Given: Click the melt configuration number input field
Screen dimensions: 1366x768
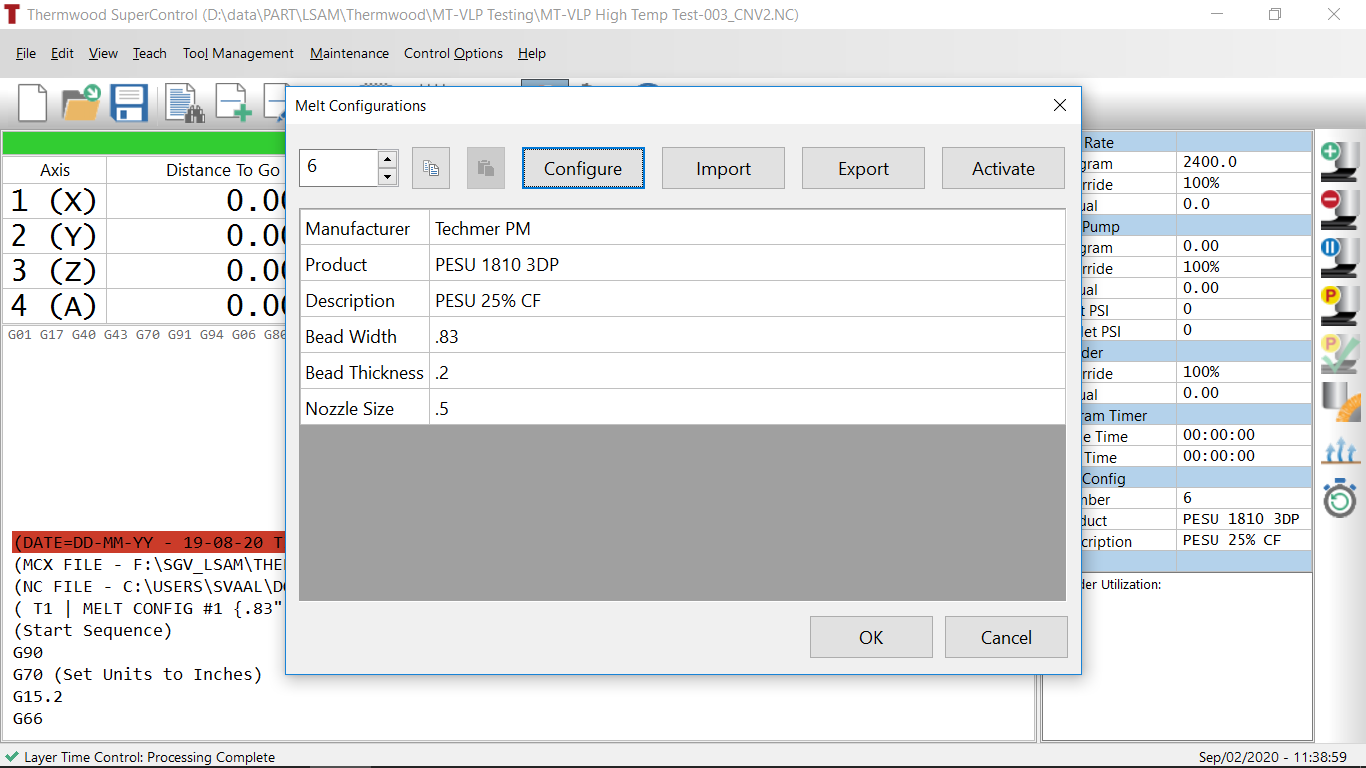Looking at the screenshot, I should tap(339, 168).
